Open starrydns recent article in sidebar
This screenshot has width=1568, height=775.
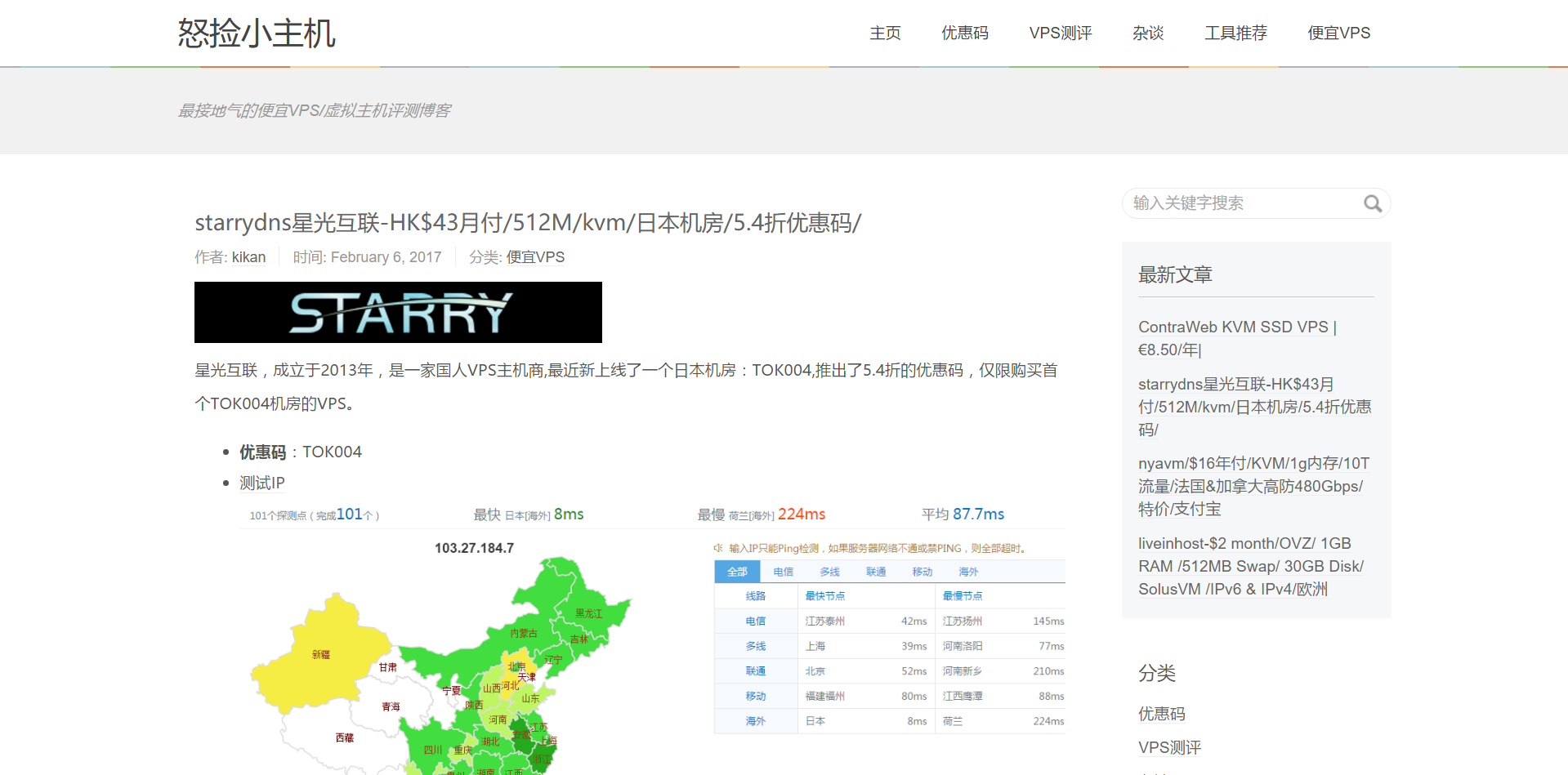click(1254, 407)
